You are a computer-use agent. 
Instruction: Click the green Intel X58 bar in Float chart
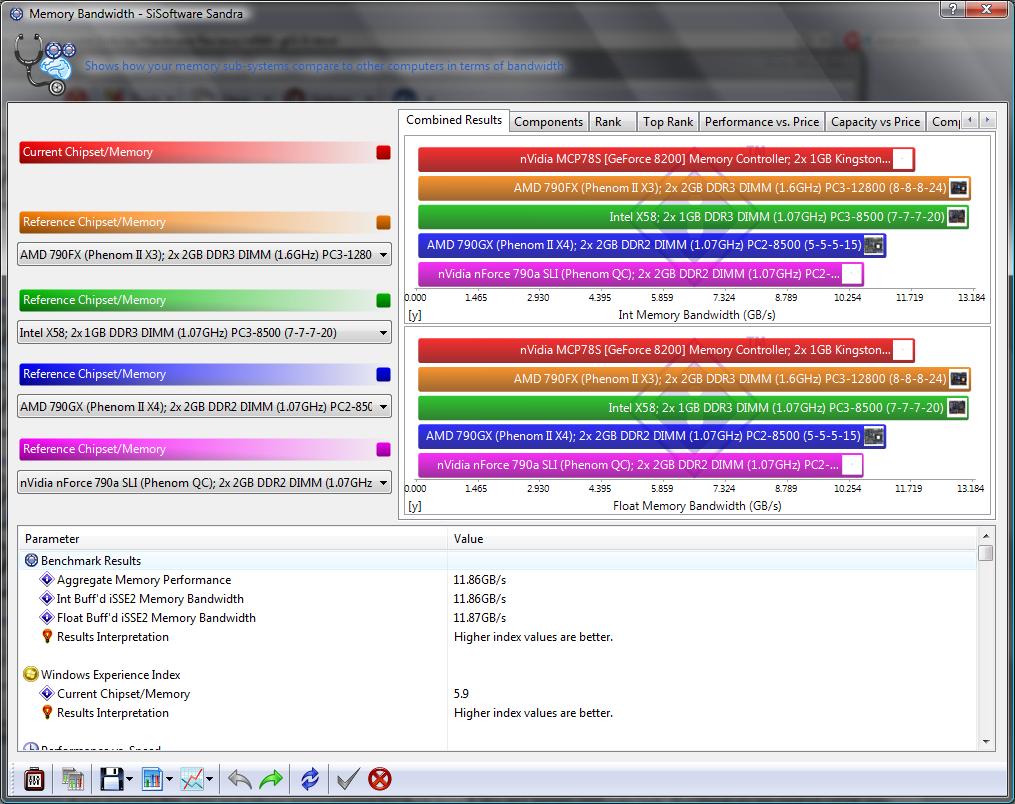[693, 408]
